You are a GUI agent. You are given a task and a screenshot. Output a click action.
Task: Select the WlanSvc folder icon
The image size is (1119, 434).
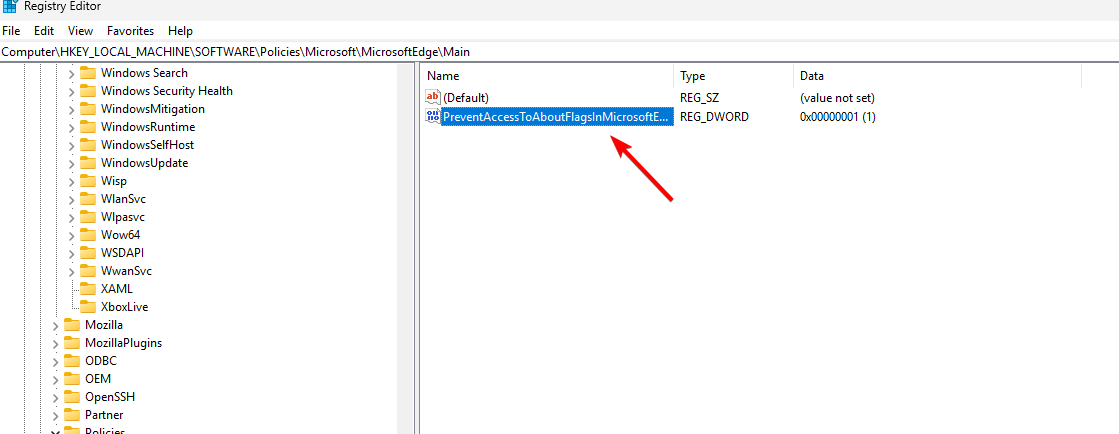click(88, 198)
